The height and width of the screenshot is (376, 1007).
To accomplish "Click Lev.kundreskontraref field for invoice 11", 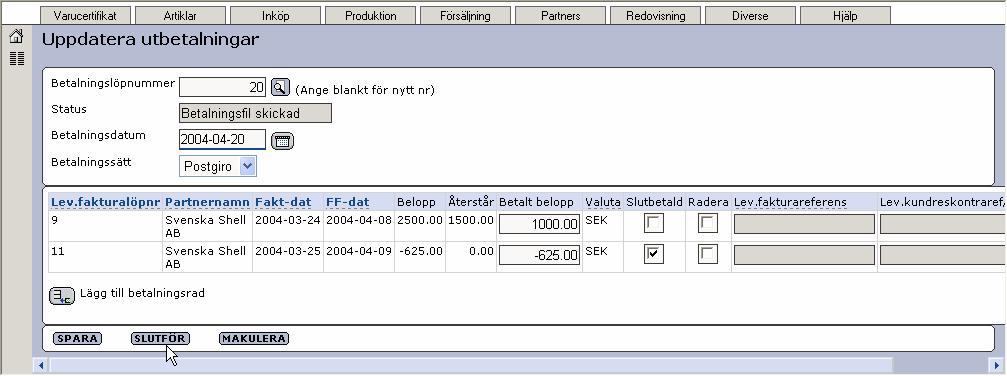I will (943, 255).
